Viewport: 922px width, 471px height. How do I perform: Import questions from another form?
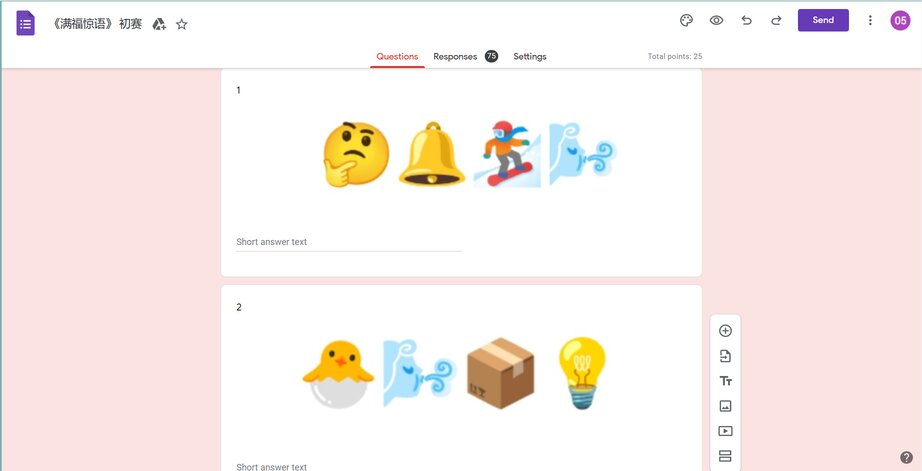tap(726, 356)
